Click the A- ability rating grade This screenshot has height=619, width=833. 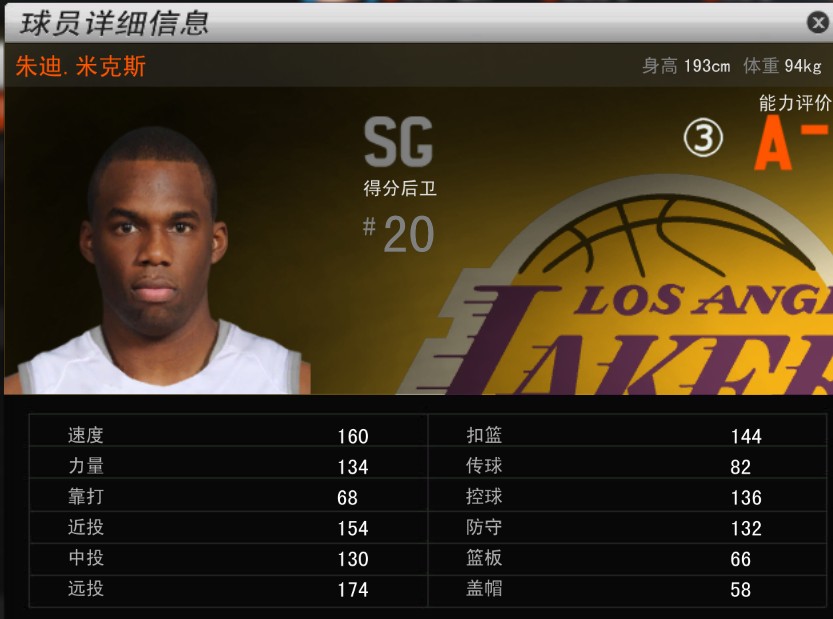tap(791, 142)
